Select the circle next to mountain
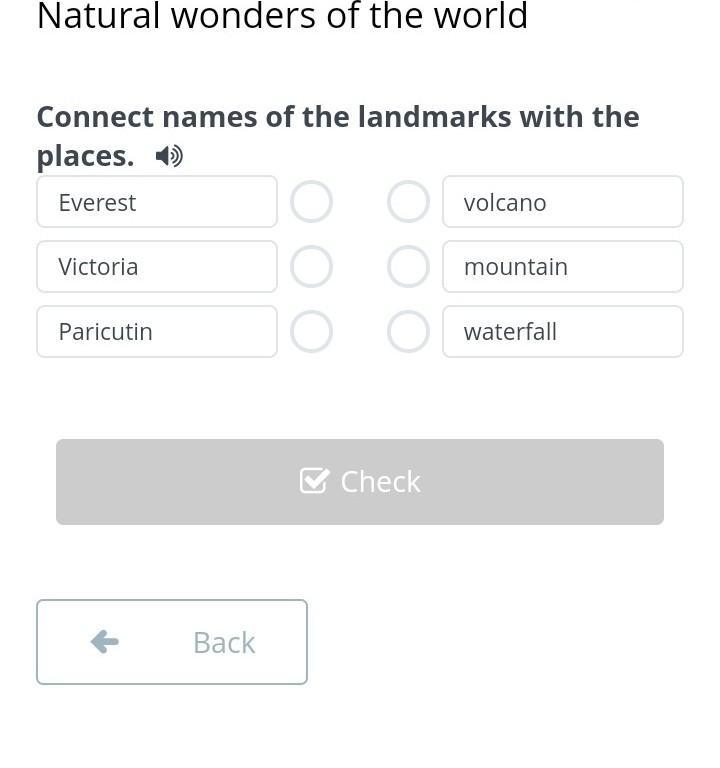The width and height of the screenshot is (720, 768). 408,267
